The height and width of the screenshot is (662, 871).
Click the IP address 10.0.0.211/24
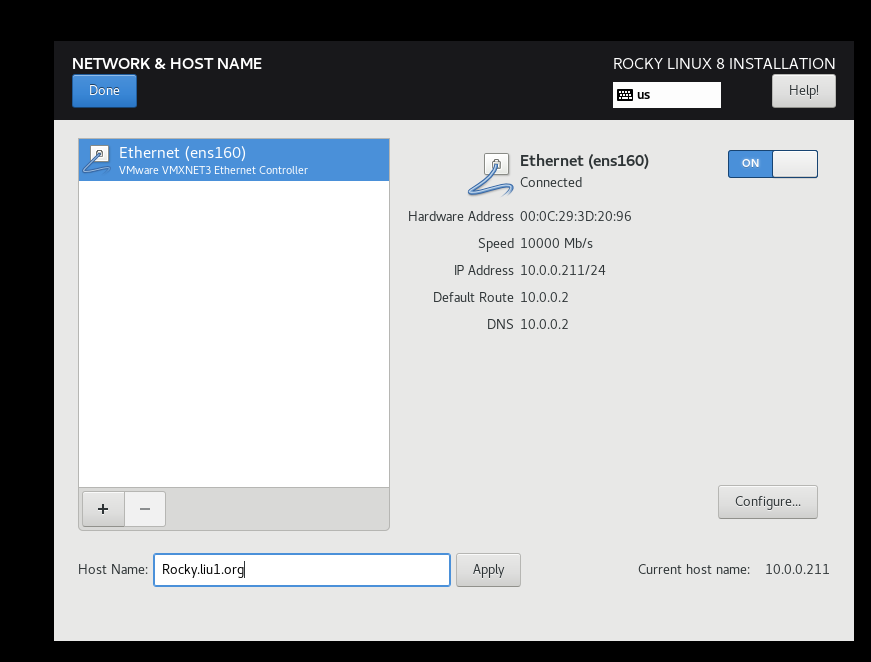[x=563, y=270]
